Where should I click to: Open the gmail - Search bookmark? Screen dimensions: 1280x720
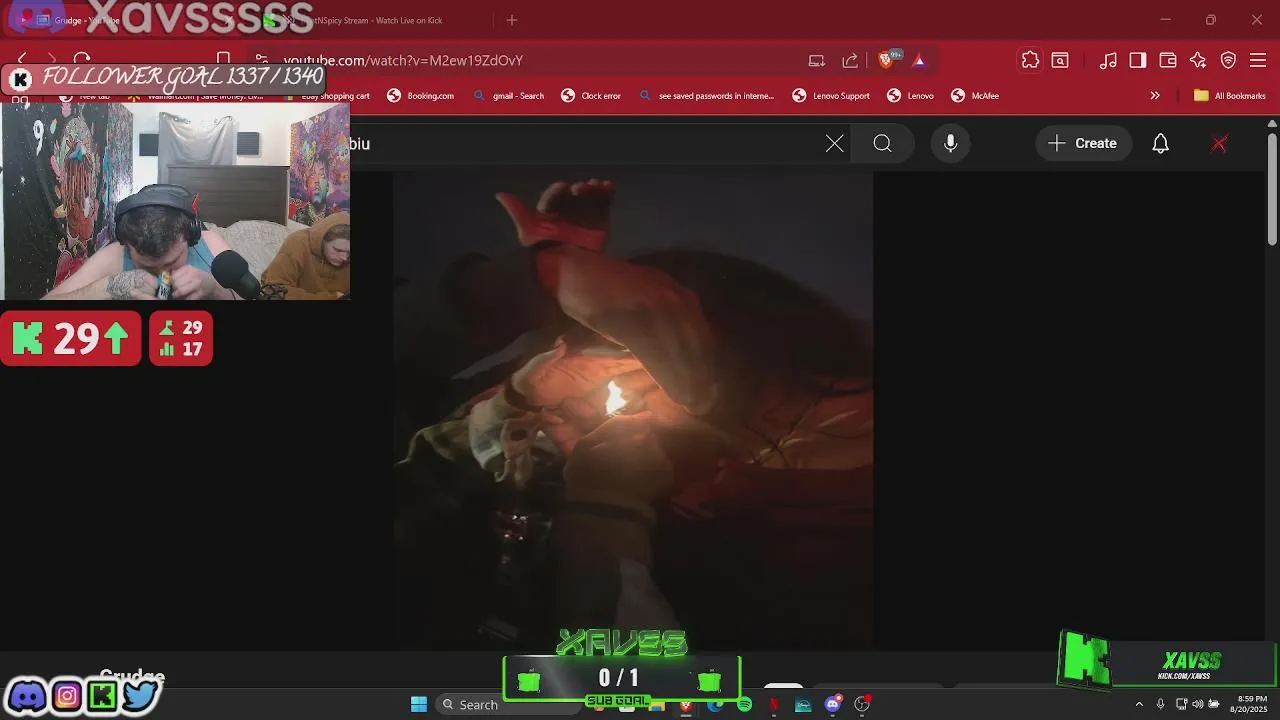point(509,96)
